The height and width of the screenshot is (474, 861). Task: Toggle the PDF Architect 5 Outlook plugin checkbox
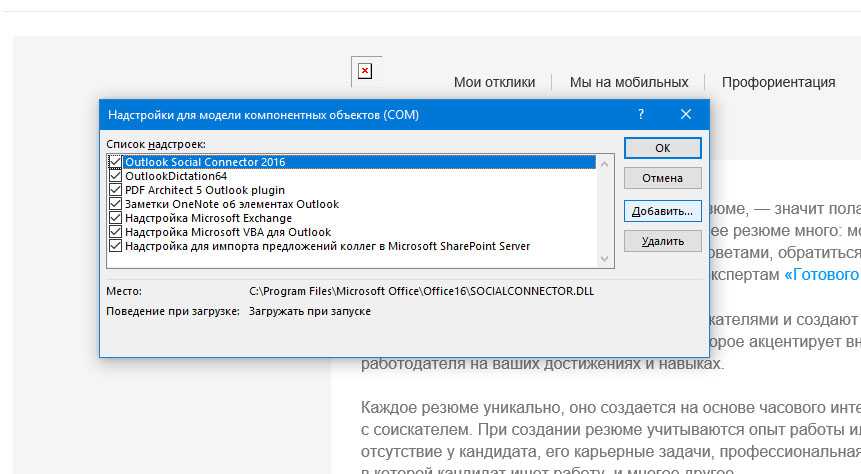[x=115, y=190]
